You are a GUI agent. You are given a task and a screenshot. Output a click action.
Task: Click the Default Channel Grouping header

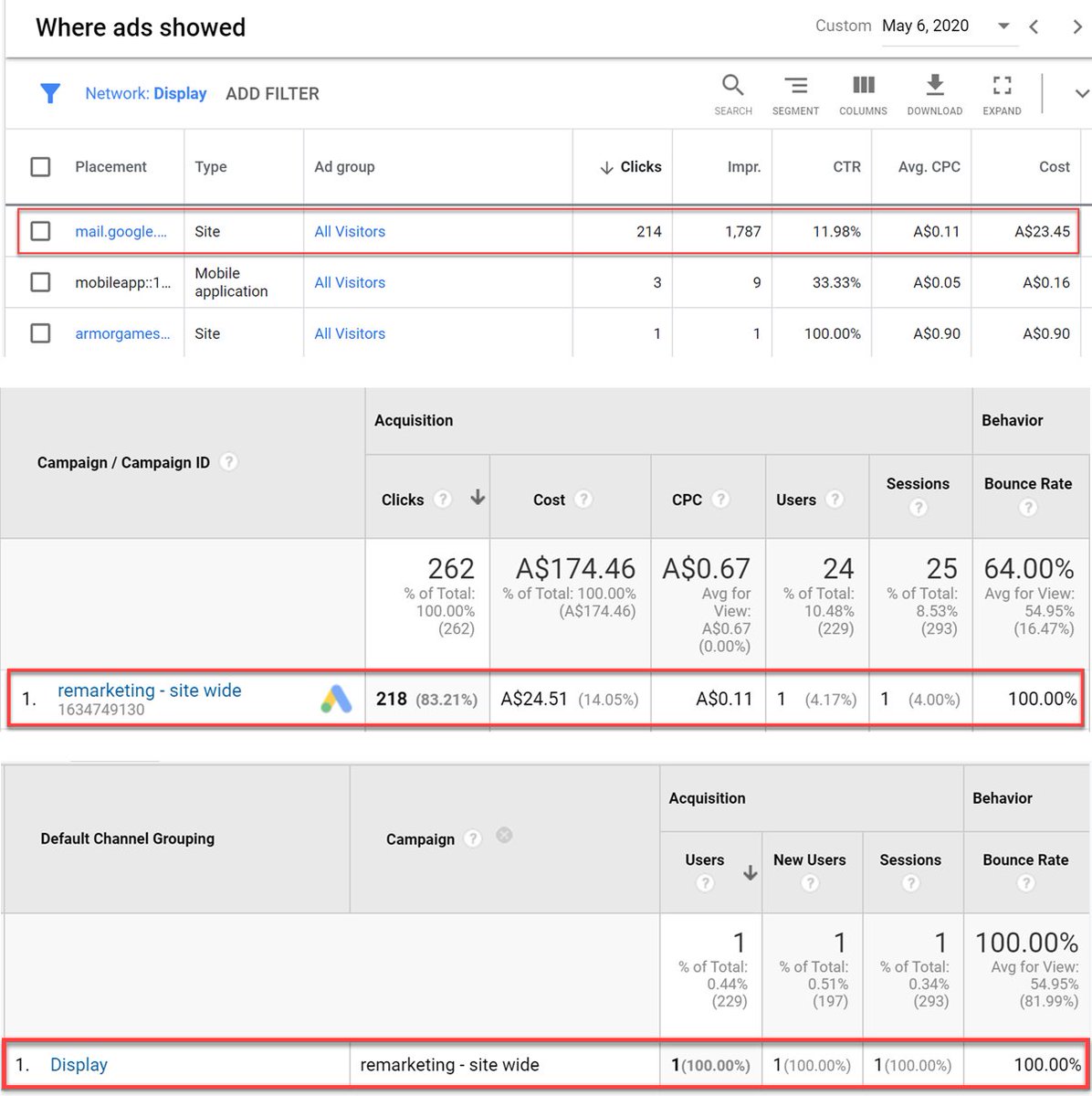(128, 838)
